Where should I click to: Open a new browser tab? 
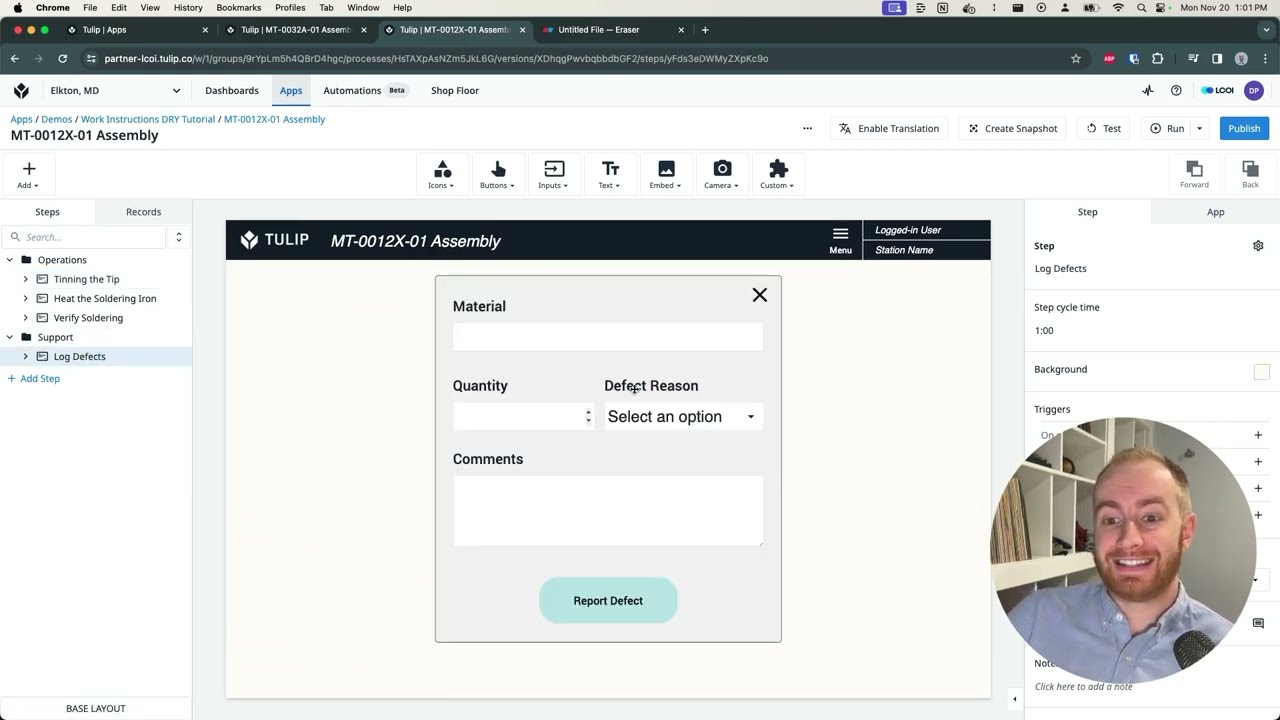tap(705, 30)
